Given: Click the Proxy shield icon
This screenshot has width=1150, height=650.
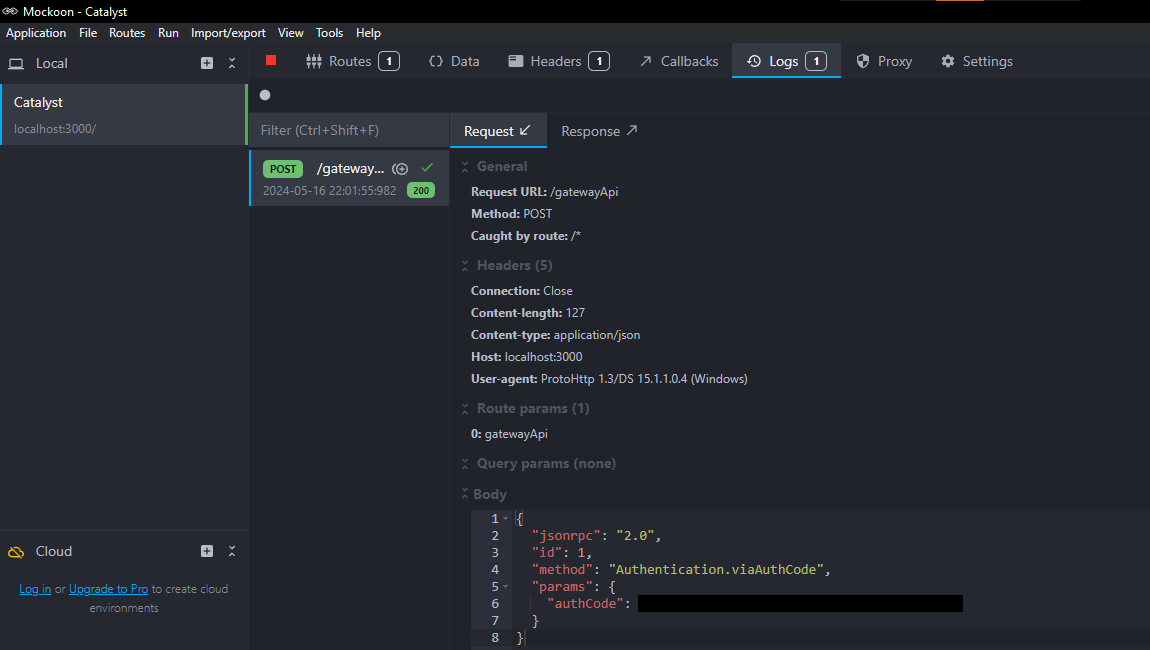Looking at the screenshot, I should [862, 61].
